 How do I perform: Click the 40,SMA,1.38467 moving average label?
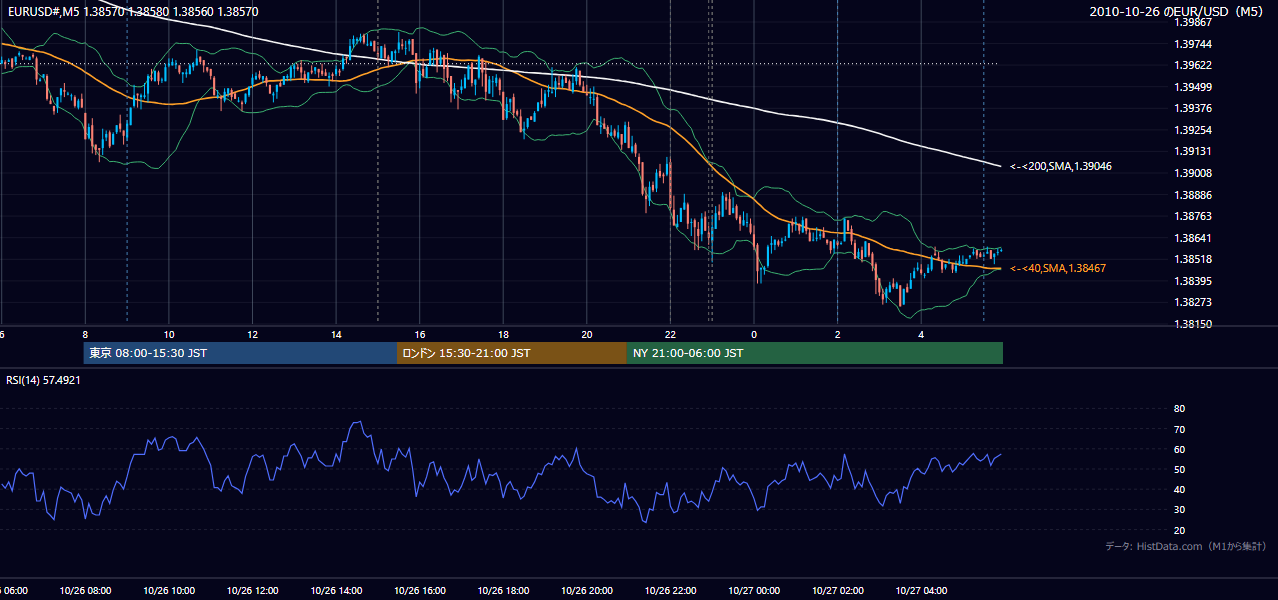click(1058, 268)
